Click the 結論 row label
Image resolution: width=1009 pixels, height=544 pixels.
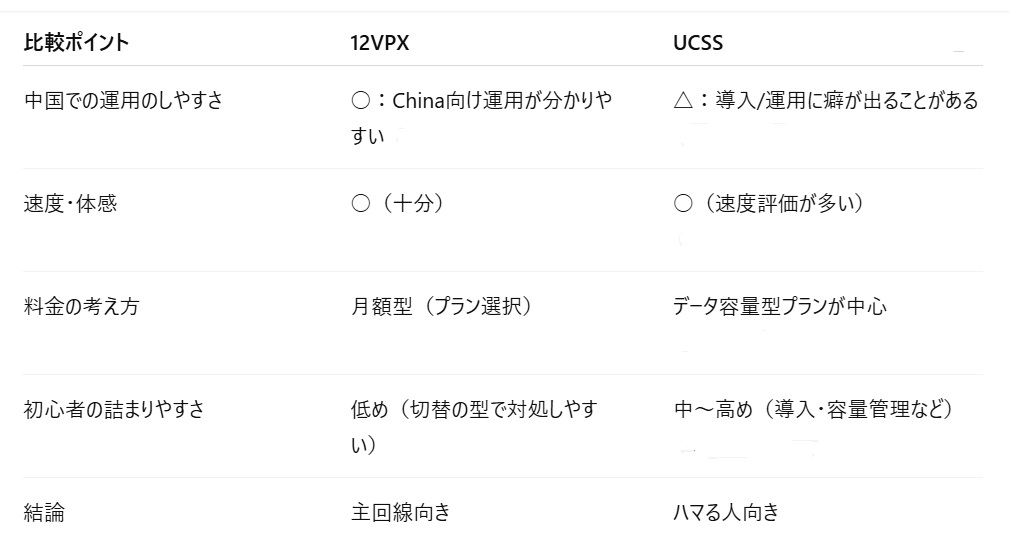[x=45, y=513]
